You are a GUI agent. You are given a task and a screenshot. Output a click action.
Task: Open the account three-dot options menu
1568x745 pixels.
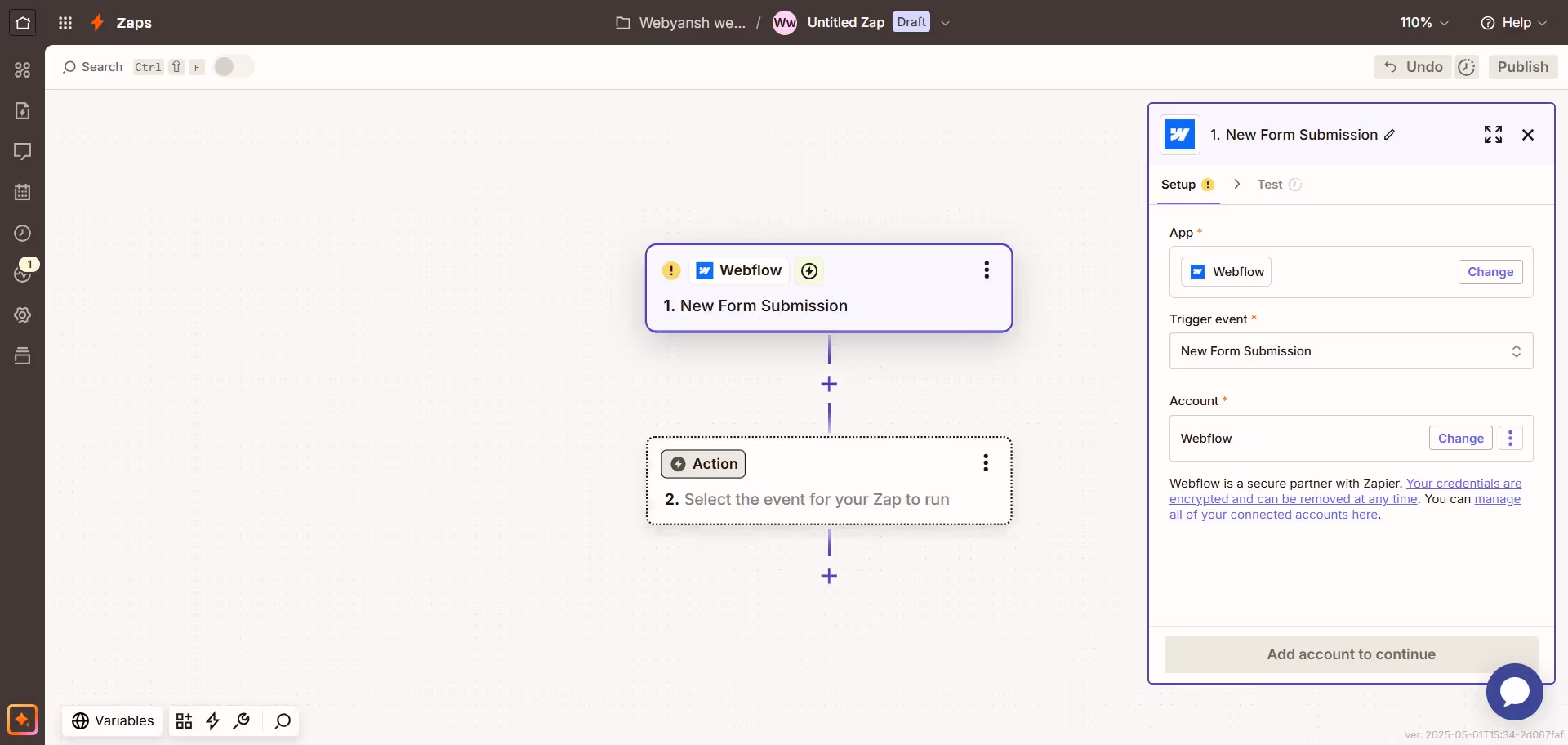(1511, 439)
